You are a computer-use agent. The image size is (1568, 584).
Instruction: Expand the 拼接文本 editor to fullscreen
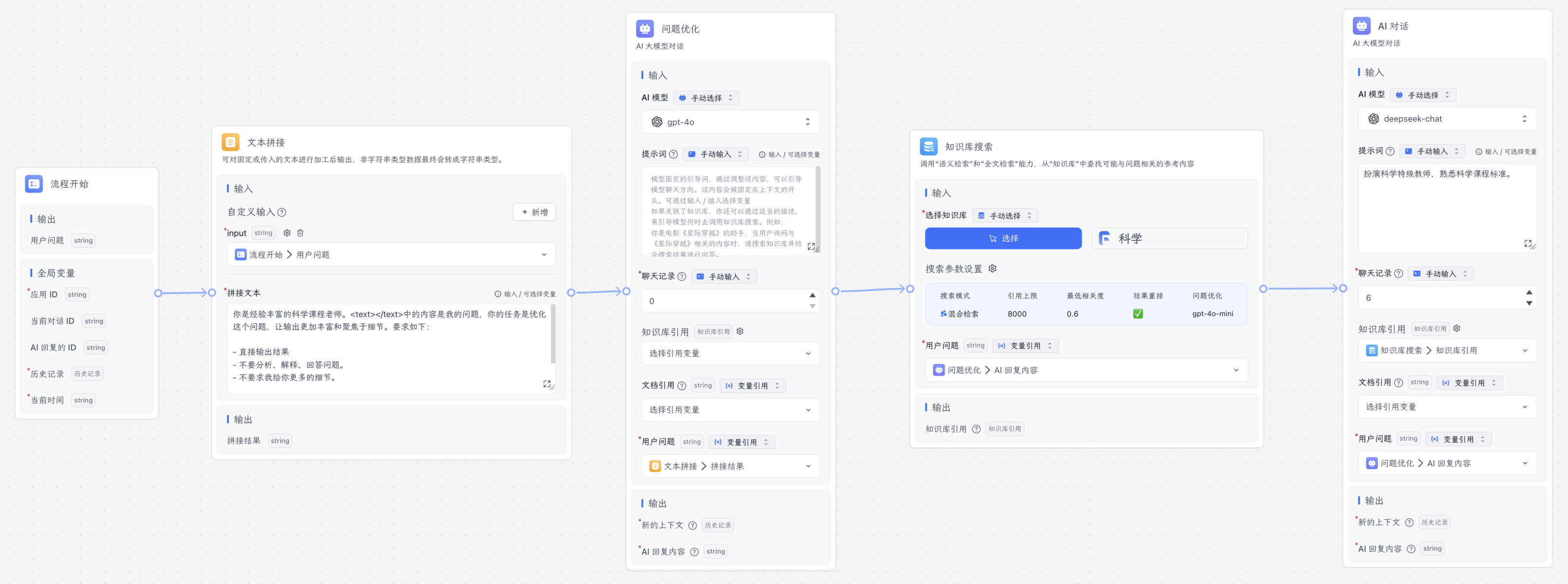point(547,383)
